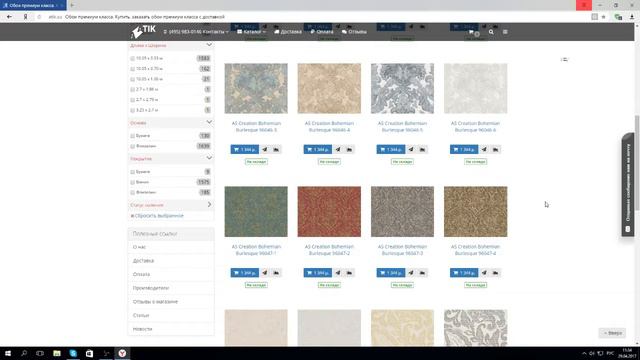This screenshot has width=640, height=360.
Task: Open the red Burlesque 96047-2 wallpaper thumbnail
Action: pos(329,211)
